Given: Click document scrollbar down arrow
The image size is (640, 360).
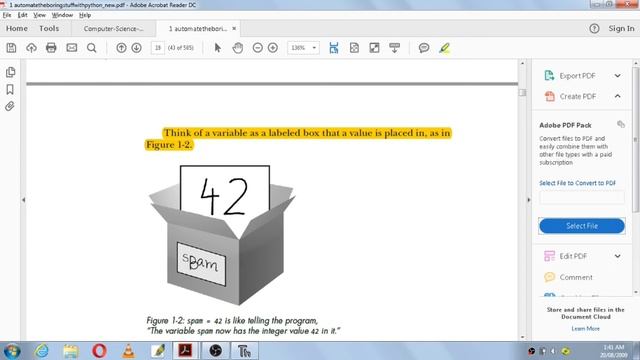Looking at the screenshot, I should click(522, 337).
